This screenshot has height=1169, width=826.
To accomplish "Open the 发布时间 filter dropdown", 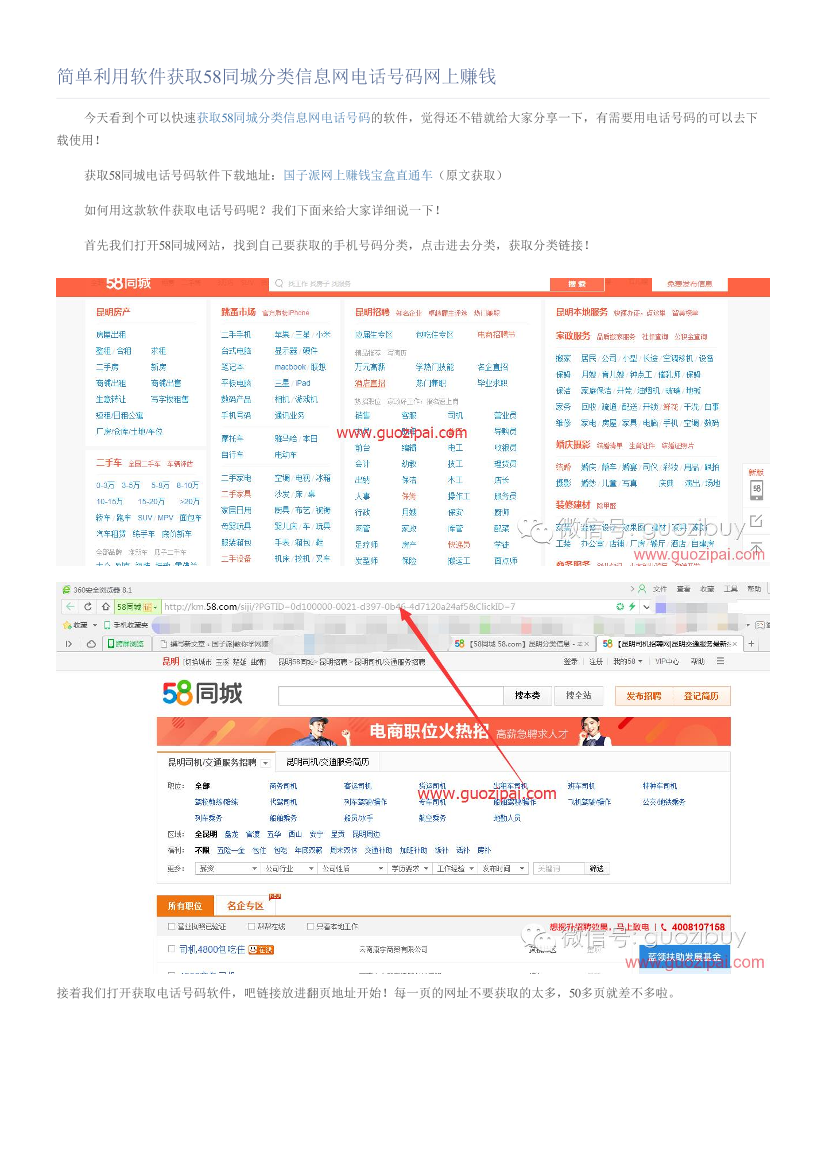I will pos(503,869).
